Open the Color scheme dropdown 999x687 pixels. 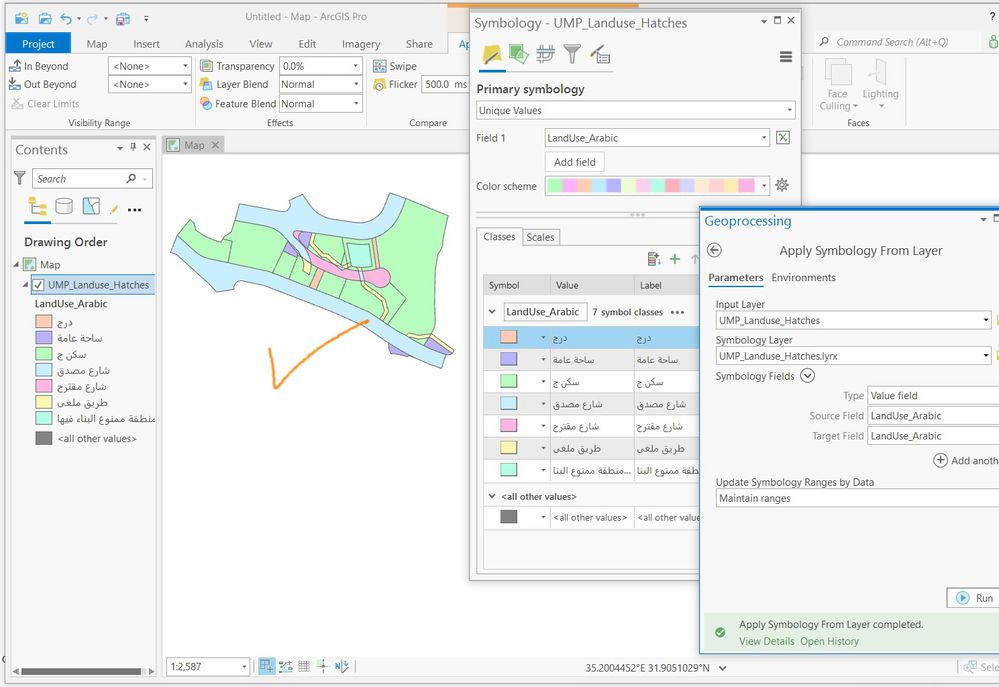coord(658,185)
